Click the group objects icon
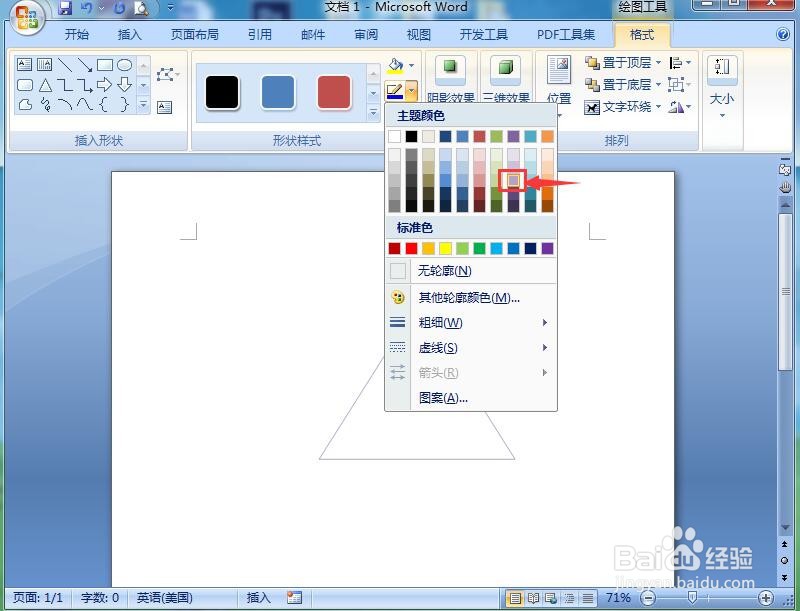Screen dimensions: 800x611 (x=676, y=84)
